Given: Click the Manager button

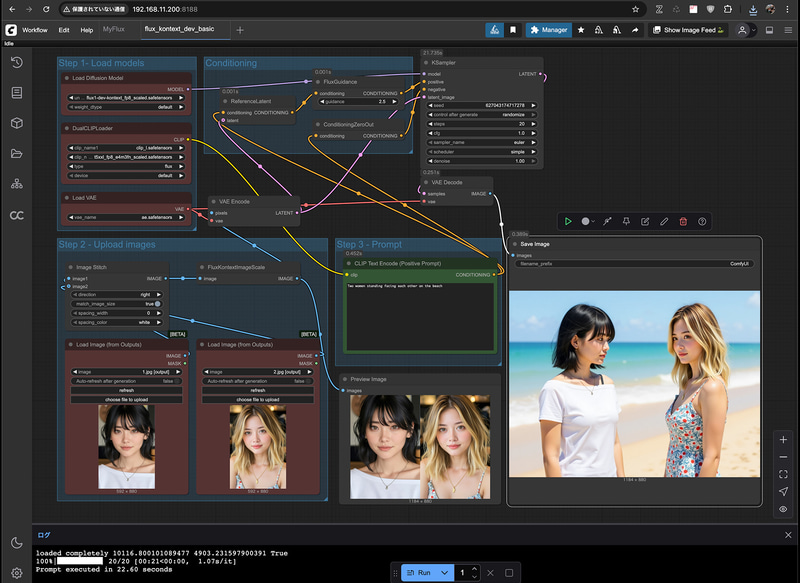Looking at the screenshot, I should click(549, 30).
